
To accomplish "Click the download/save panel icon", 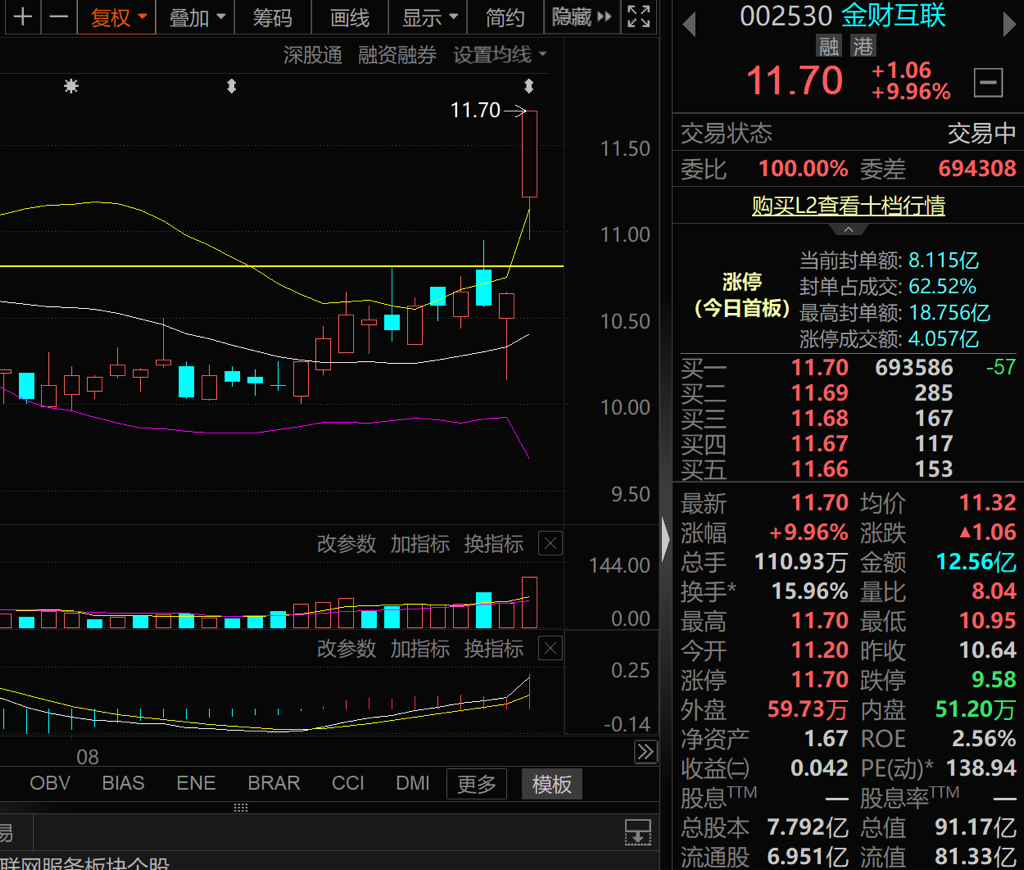I will [x=638, y=833].
